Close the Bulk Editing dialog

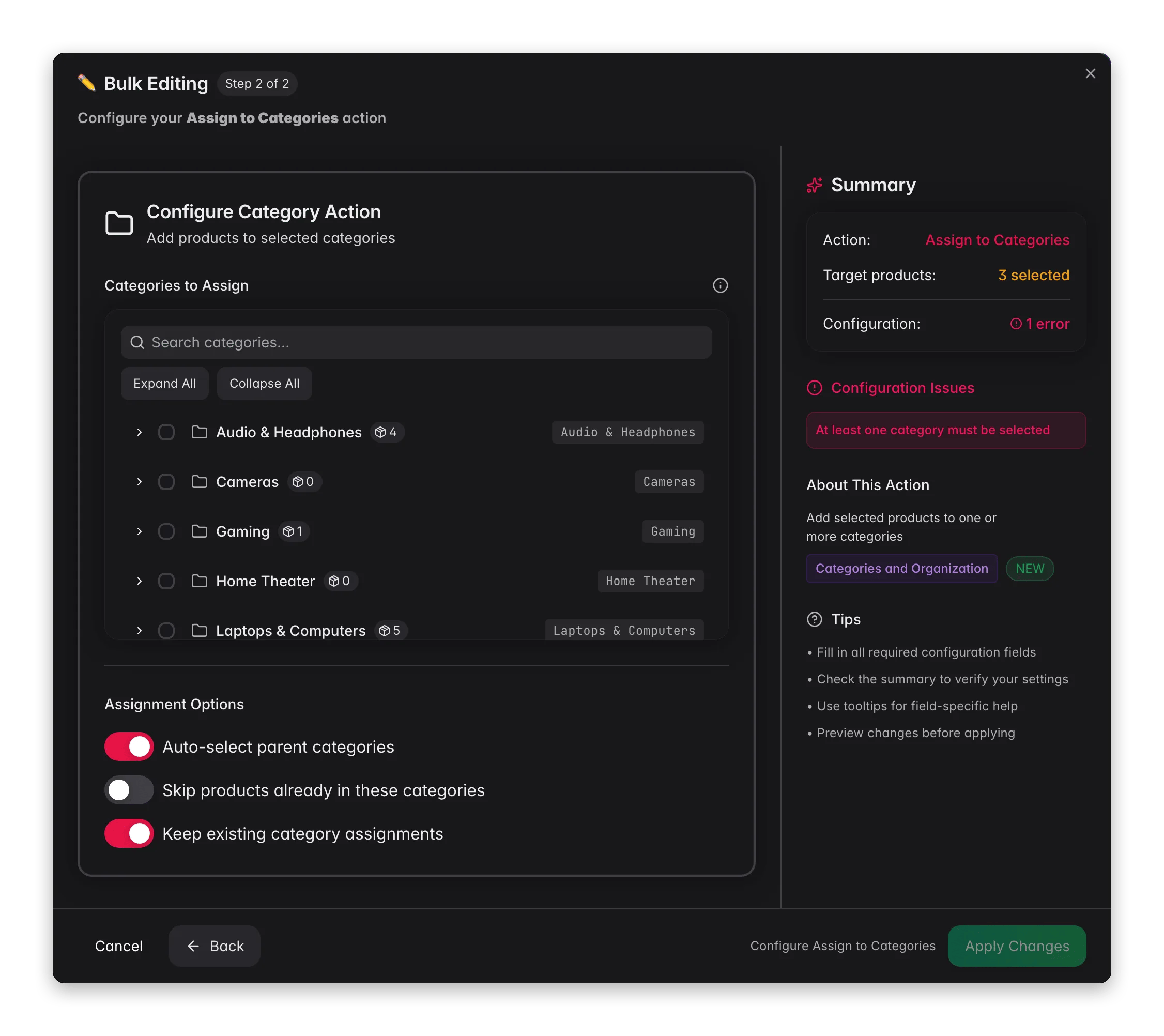(1090, 73)
